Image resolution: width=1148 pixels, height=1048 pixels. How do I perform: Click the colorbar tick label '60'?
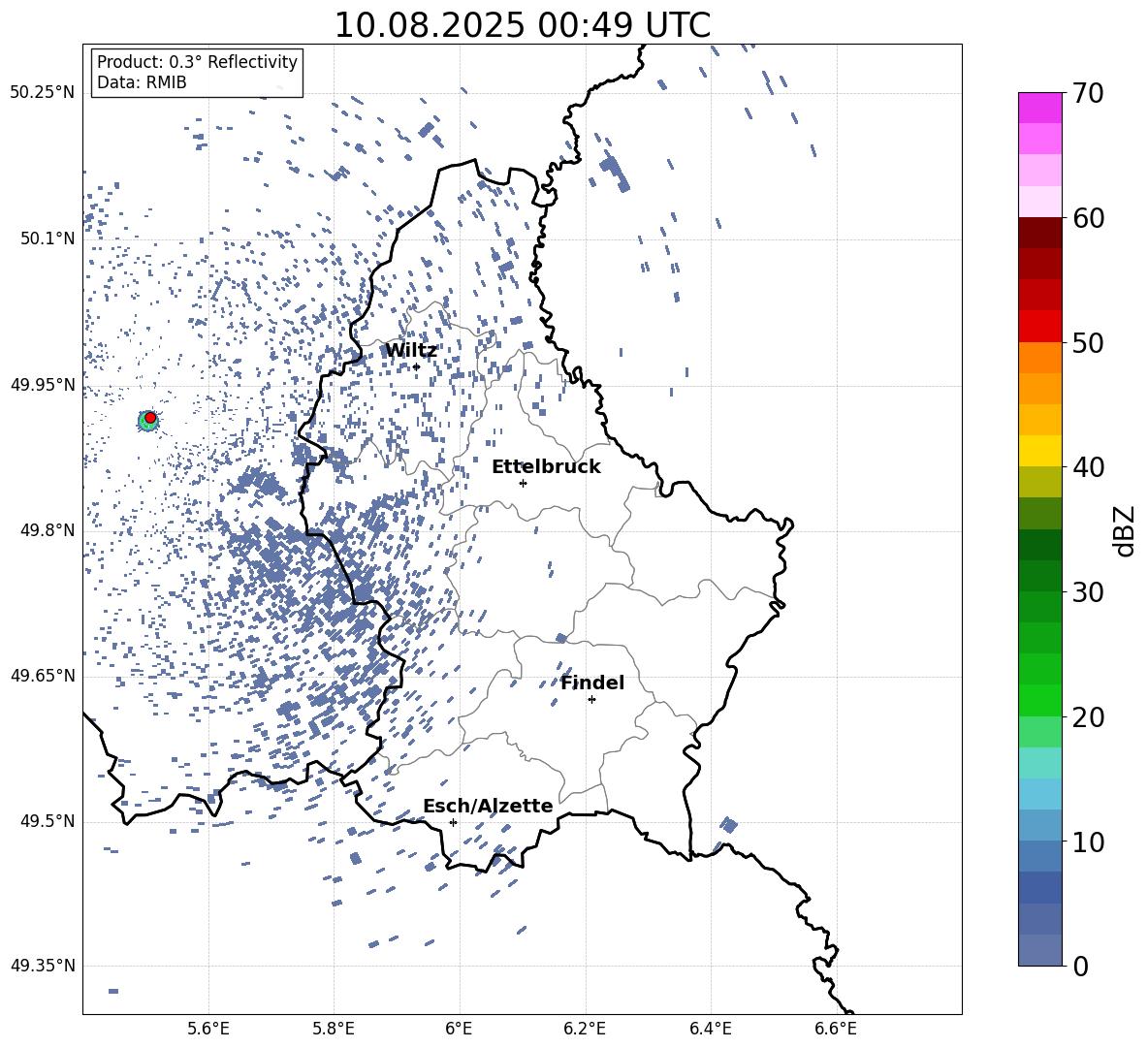pyautogui.click(x=1088, y=218)
